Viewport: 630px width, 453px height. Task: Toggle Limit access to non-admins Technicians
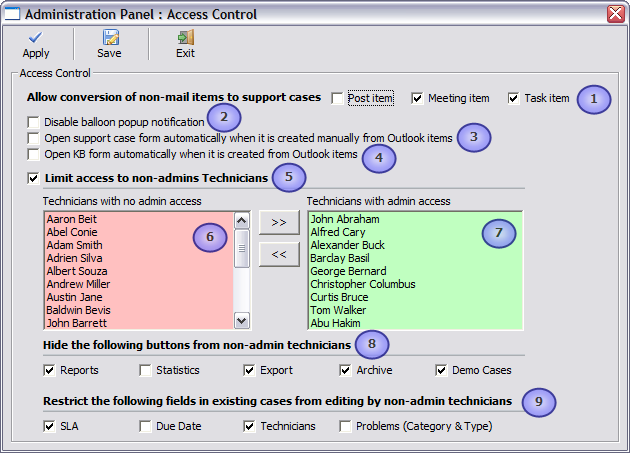tap(33, 178)
